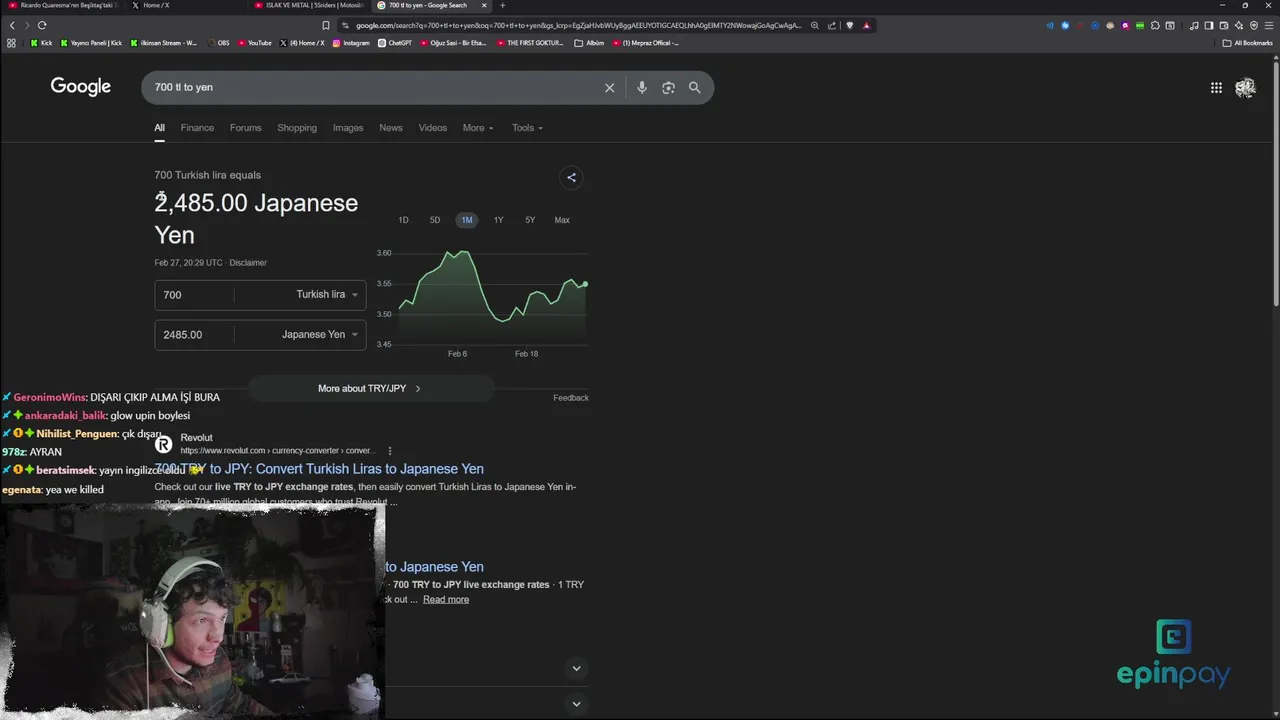Screen dimensions: 1280x720
Task: Switch to the Videos tab
Action: click(433, 128)
